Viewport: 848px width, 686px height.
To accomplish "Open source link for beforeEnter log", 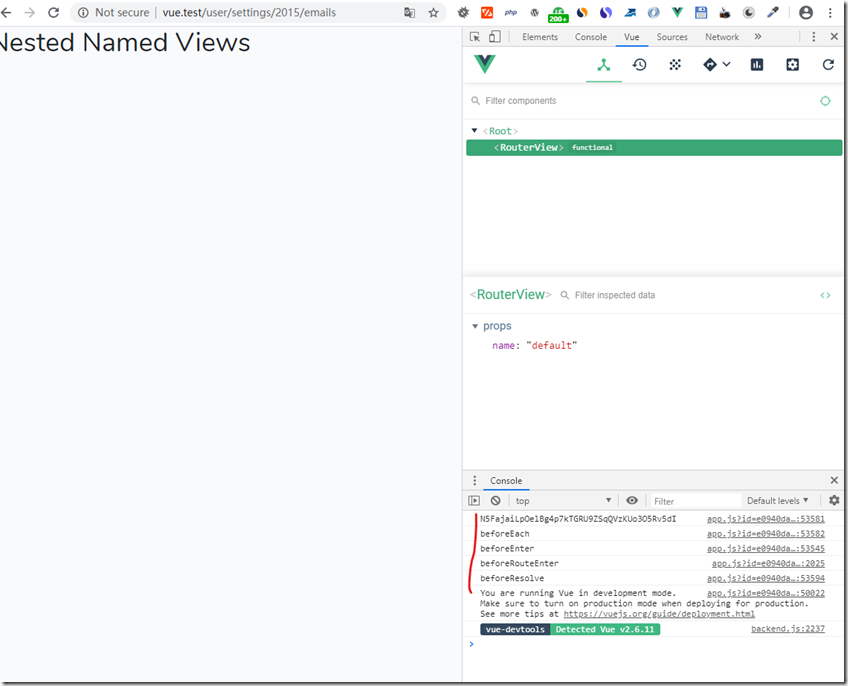I will coord(766,548).
